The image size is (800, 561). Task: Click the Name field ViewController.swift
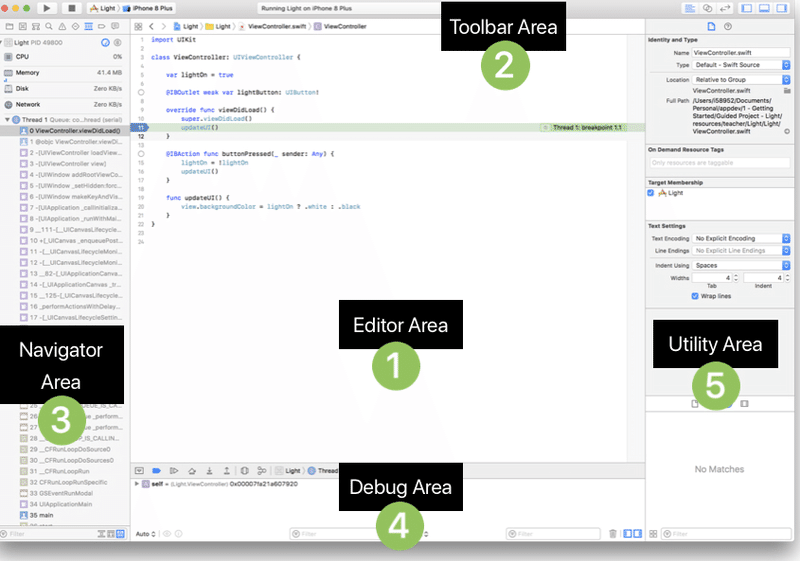point(741,53)
